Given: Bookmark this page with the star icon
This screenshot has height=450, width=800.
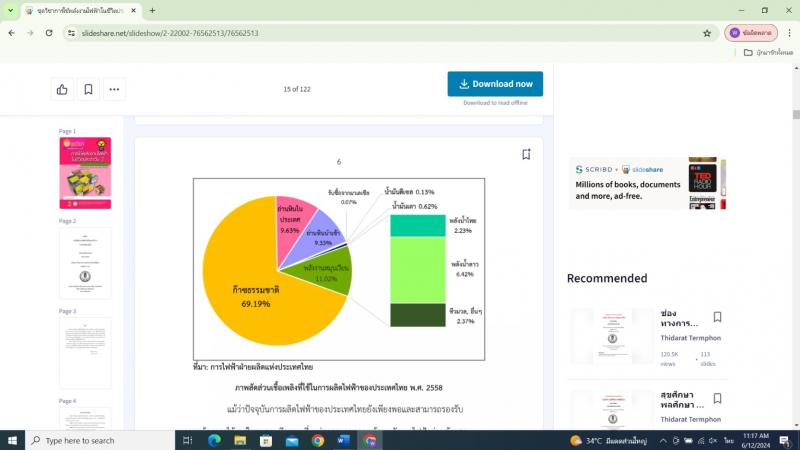Looking at the screenshot, I should (x=707, y=32).
